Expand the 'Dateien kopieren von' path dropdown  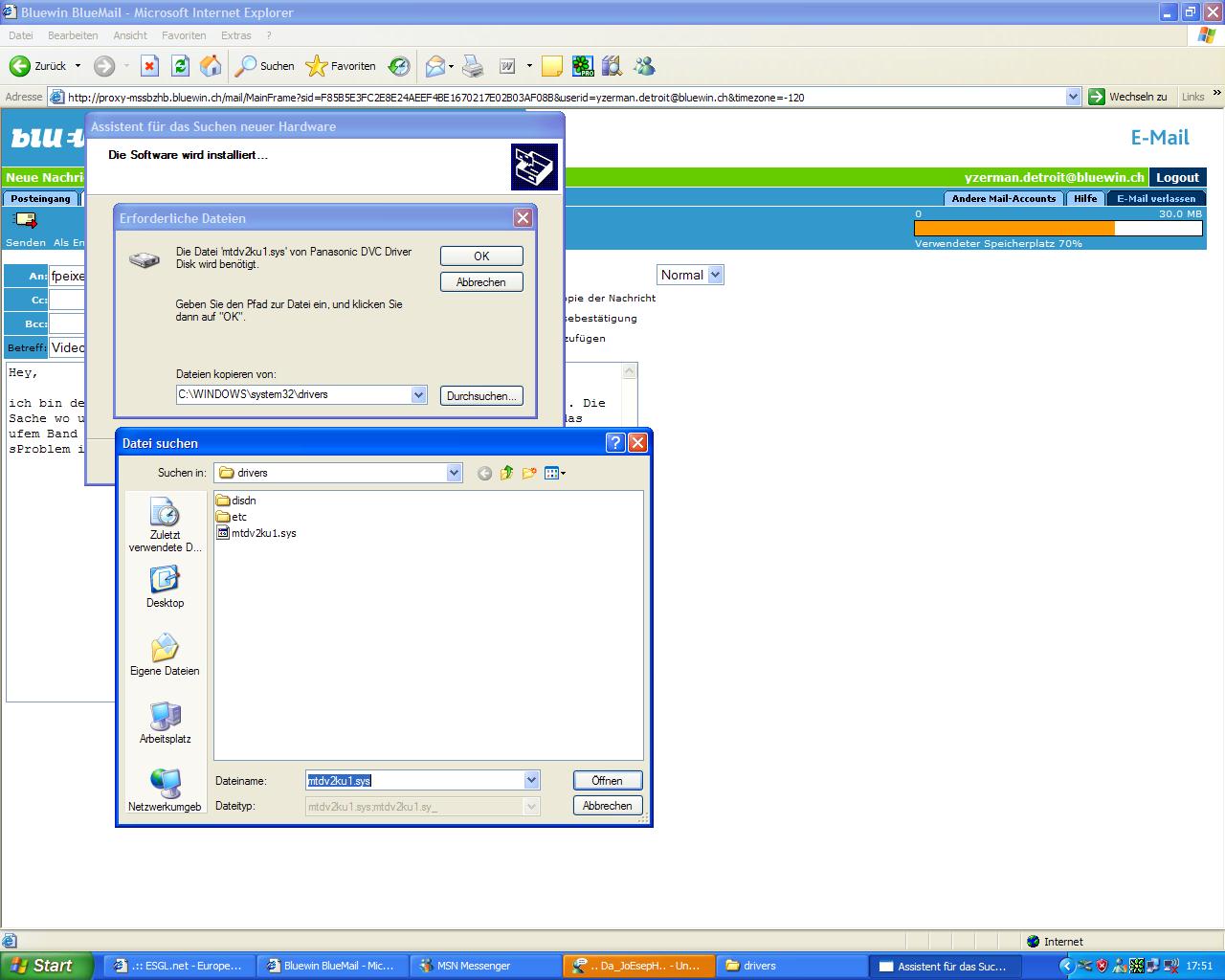pyautogui.click(x=418, y=394)
